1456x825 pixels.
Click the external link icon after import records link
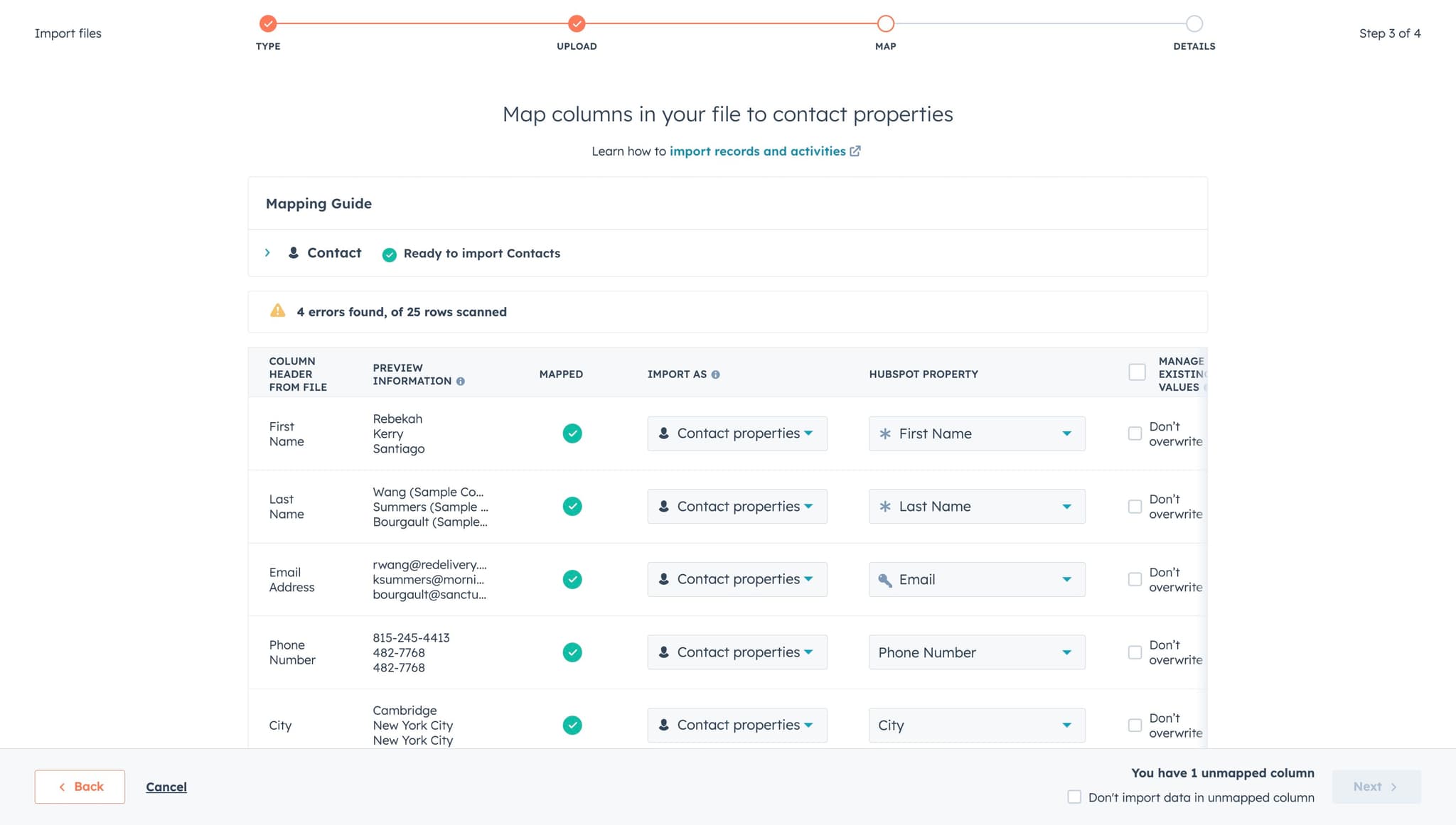pos(855,151)
